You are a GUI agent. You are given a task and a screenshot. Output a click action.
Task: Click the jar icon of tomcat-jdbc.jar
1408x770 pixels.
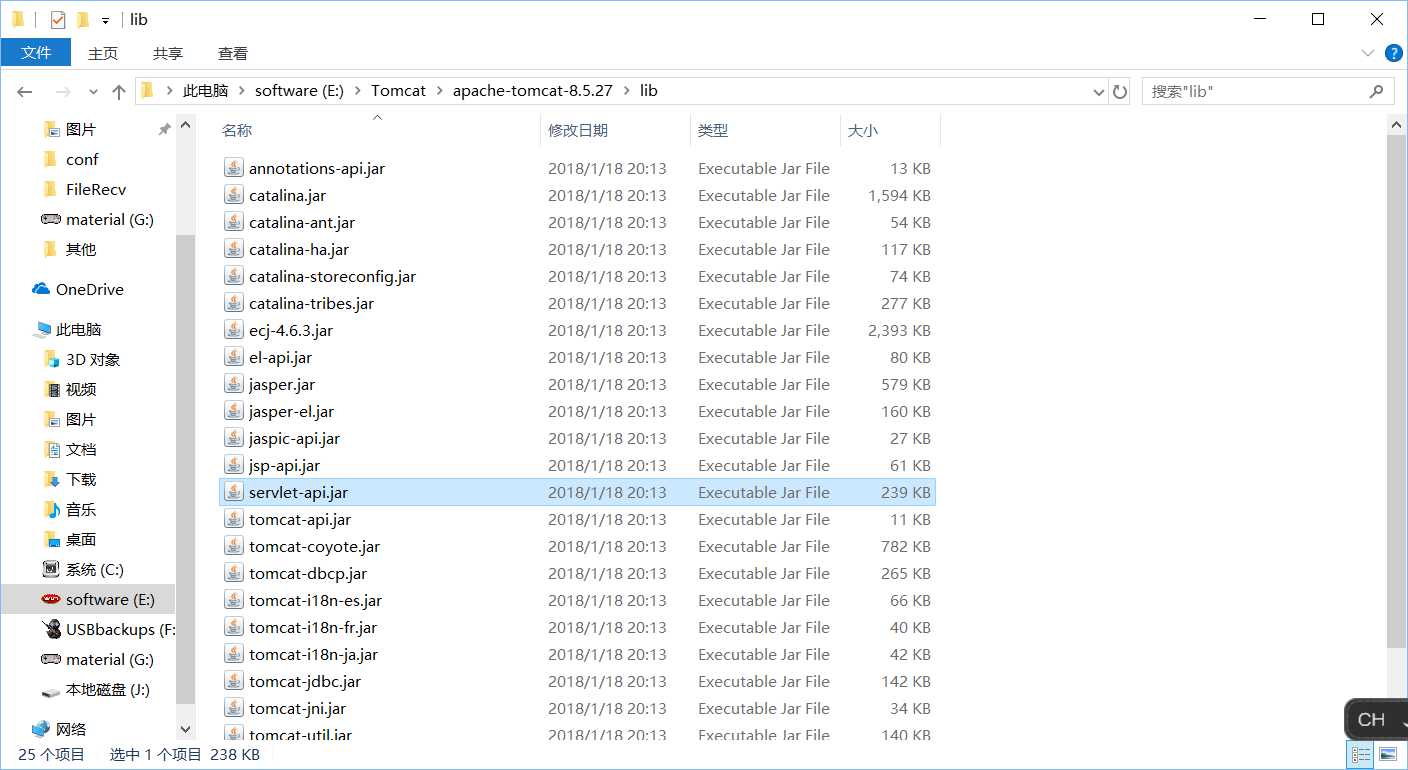point(234,681)
